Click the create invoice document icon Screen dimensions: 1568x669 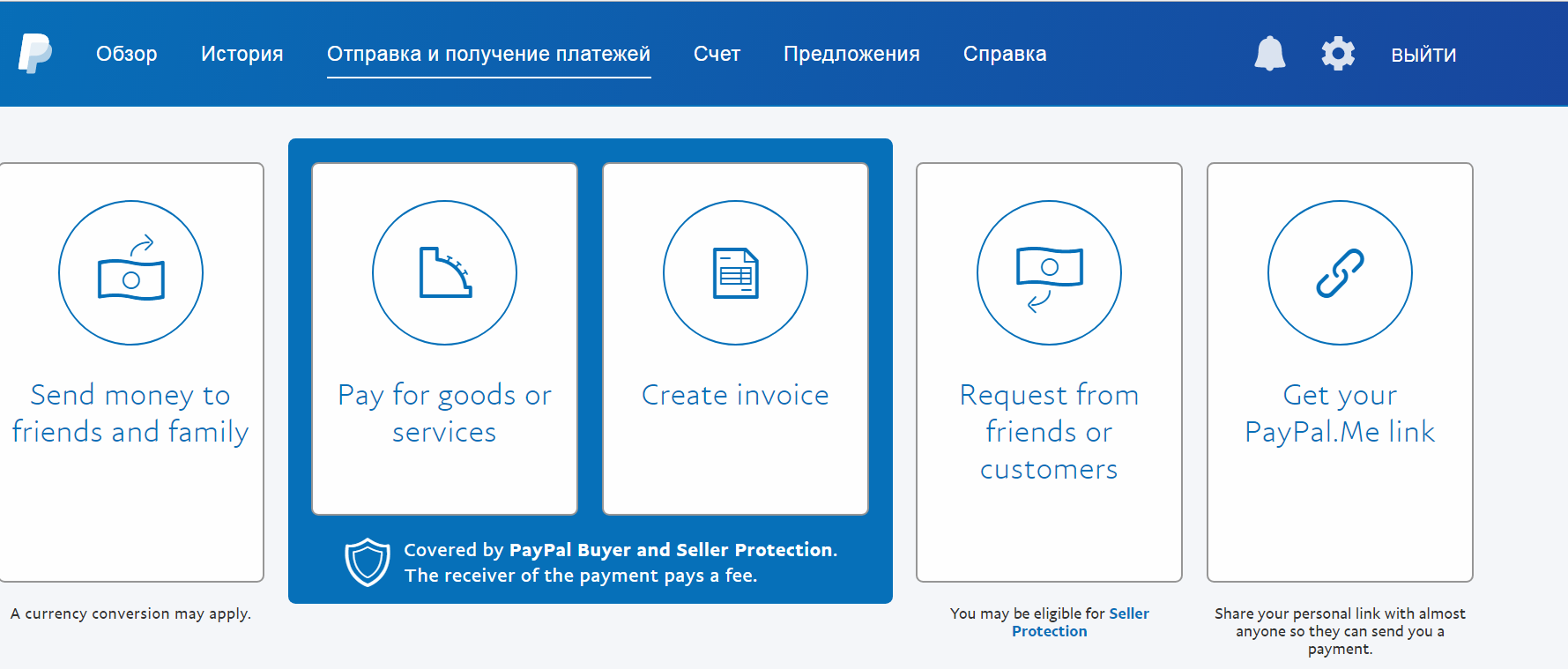(735, 273)
